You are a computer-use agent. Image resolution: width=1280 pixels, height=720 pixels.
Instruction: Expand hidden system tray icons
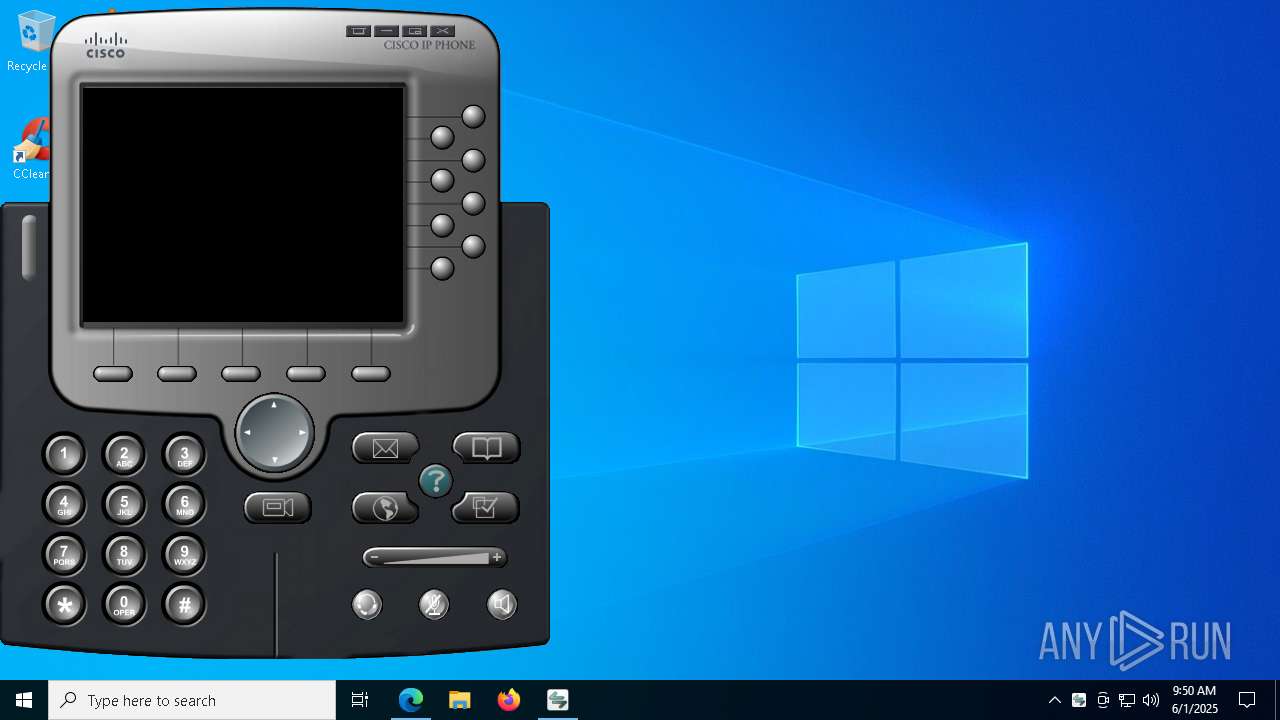1054,700
